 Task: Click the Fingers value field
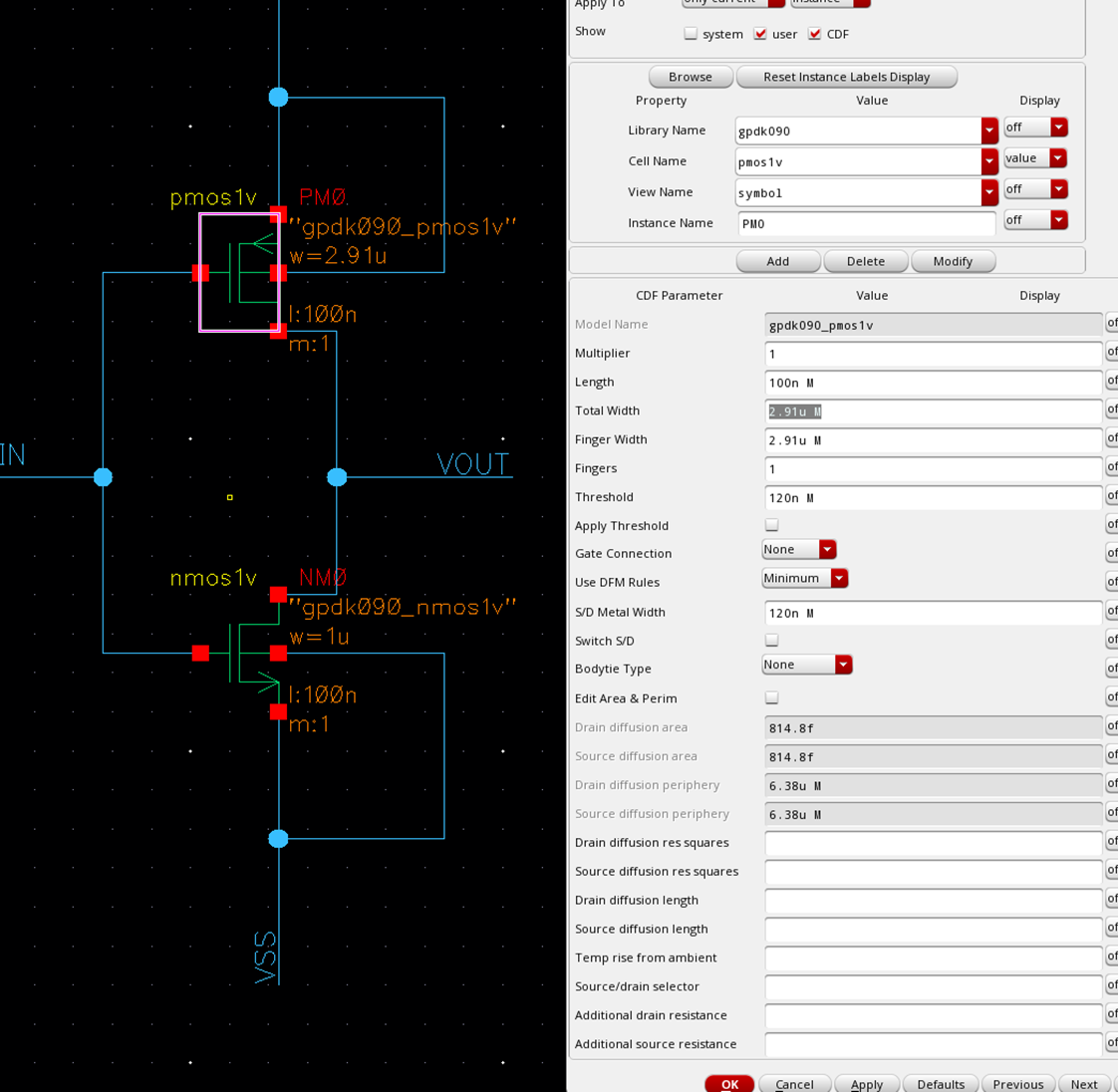933,468
